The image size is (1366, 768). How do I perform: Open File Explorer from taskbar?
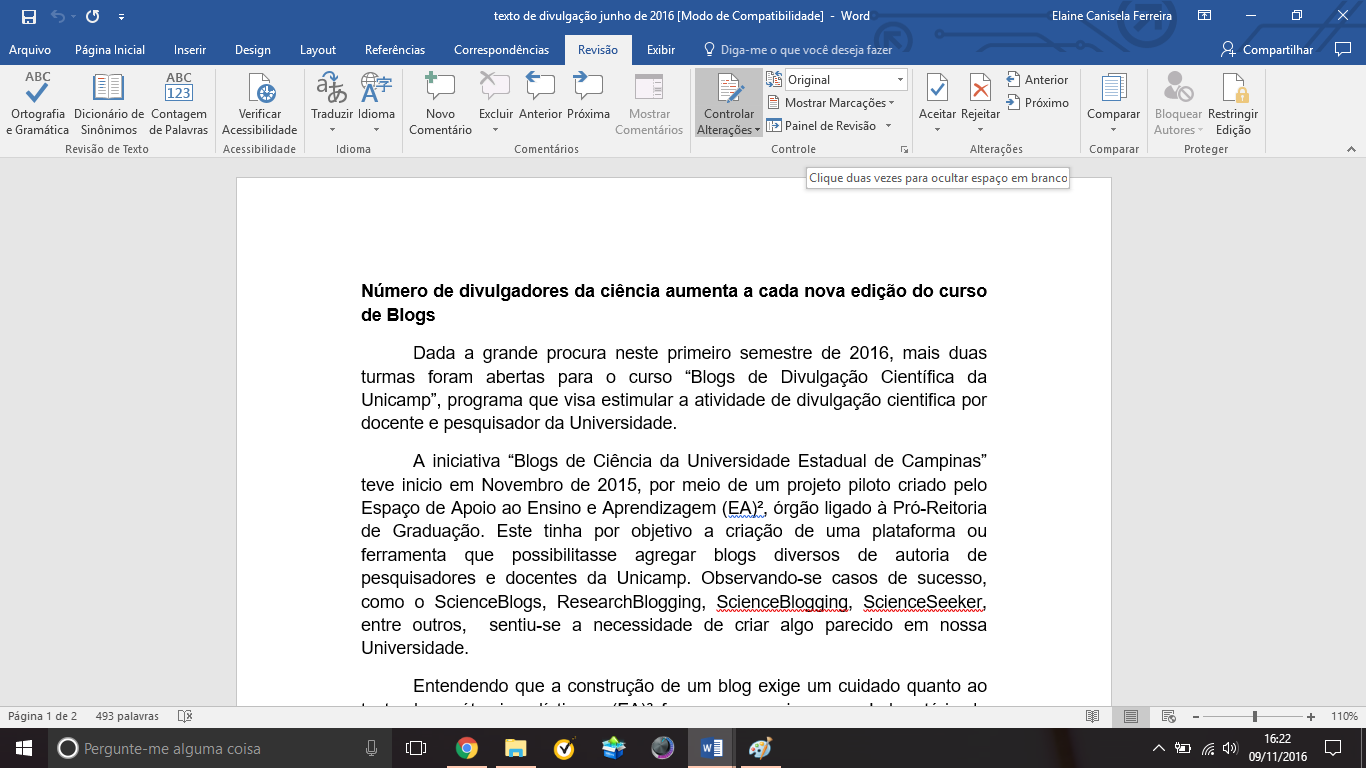515,748
